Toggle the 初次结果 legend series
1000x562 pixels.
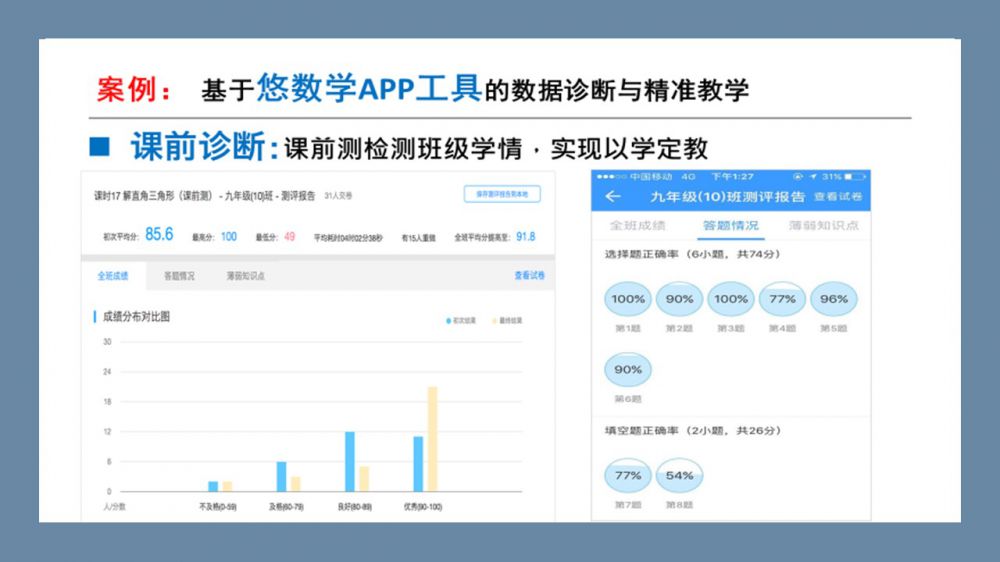[x=460, y=321]
